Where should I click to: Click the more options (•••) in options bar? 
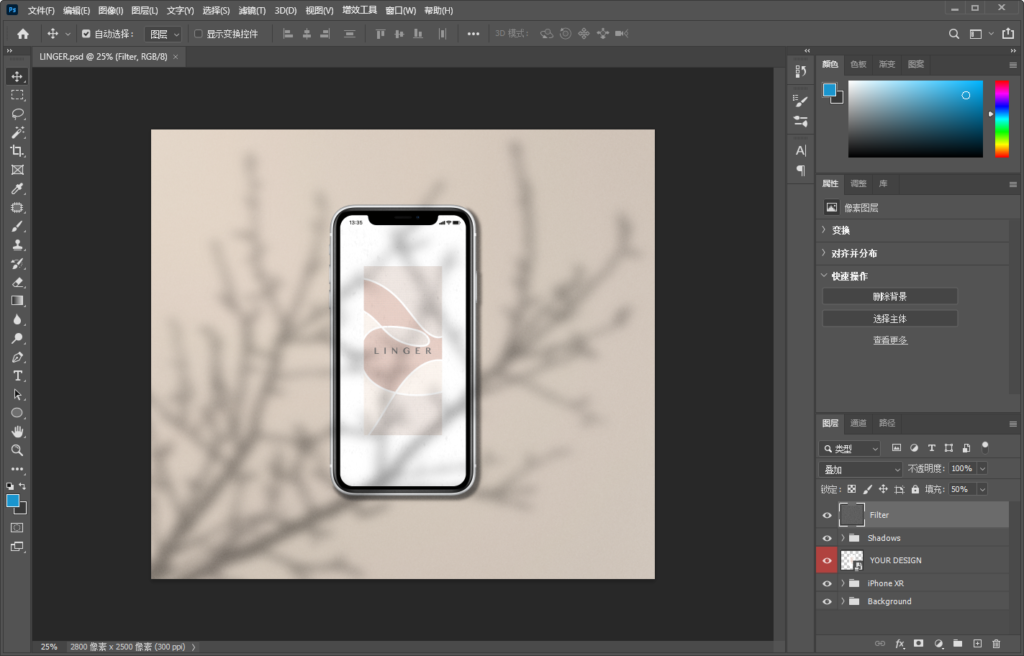(x=473, y=34)
